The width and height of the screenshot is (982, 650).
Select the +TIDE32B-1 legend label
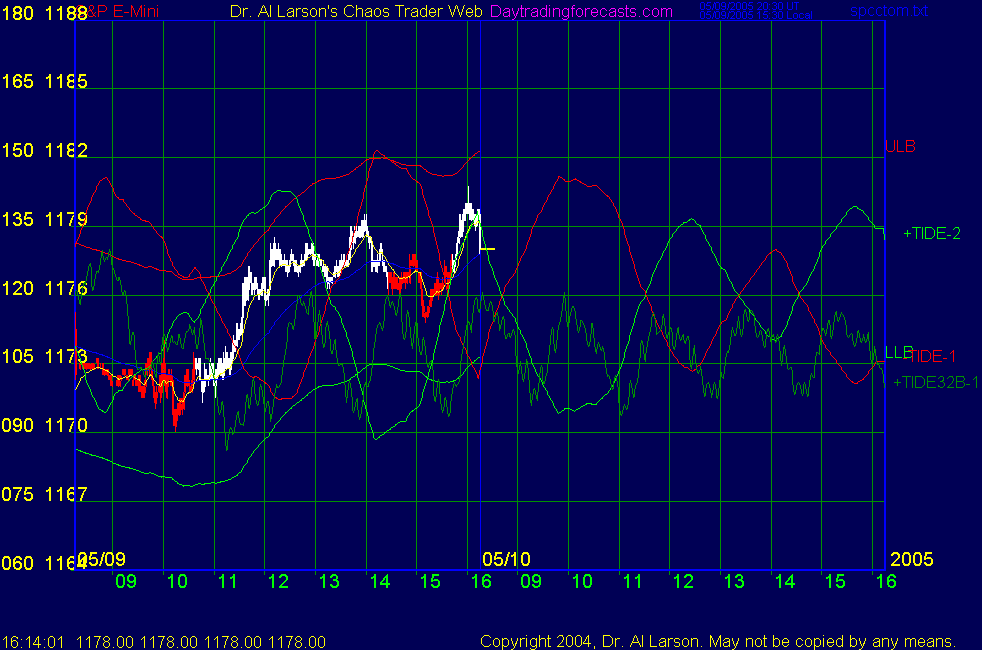pos(938,382)
